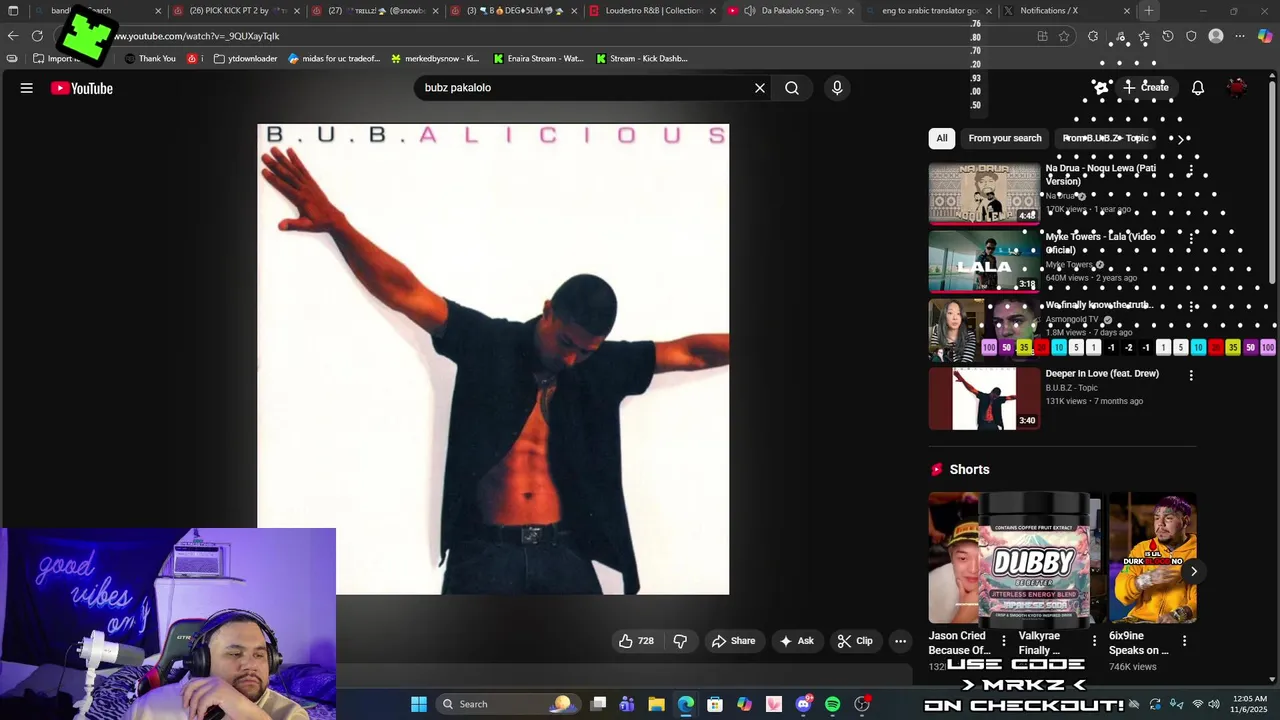Open the YouTube guide hamburger menu

pyautogui.click(x=27, y=88)
